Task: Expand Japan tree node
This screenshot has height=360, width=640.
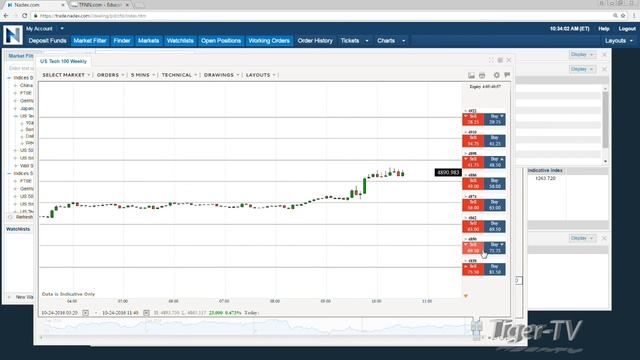Action: tap(16, 109)
